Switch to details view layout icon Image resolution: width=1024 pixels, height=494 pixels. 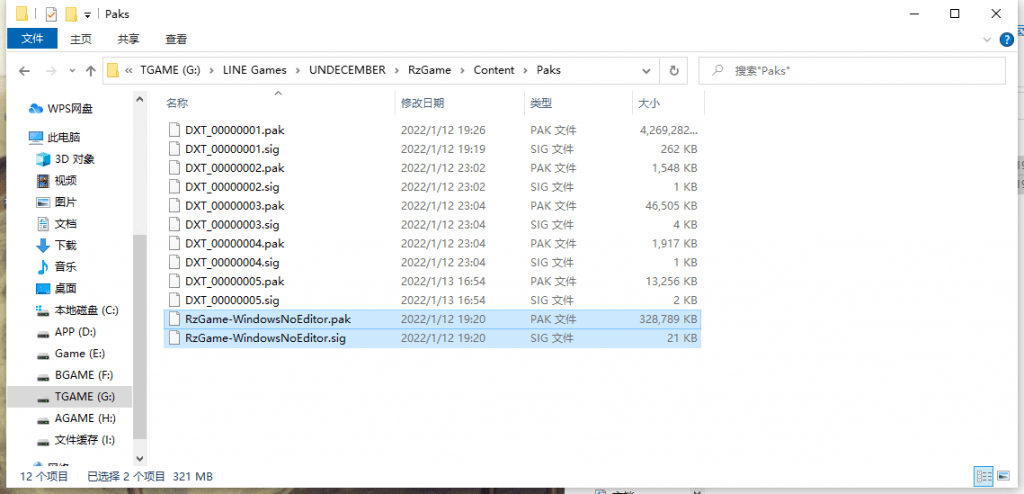pyautogui.click(x=984, y=476)
